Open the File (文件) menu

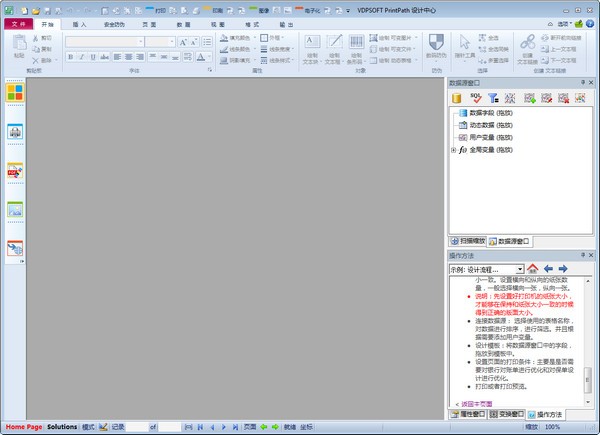[x=18, y=24]
